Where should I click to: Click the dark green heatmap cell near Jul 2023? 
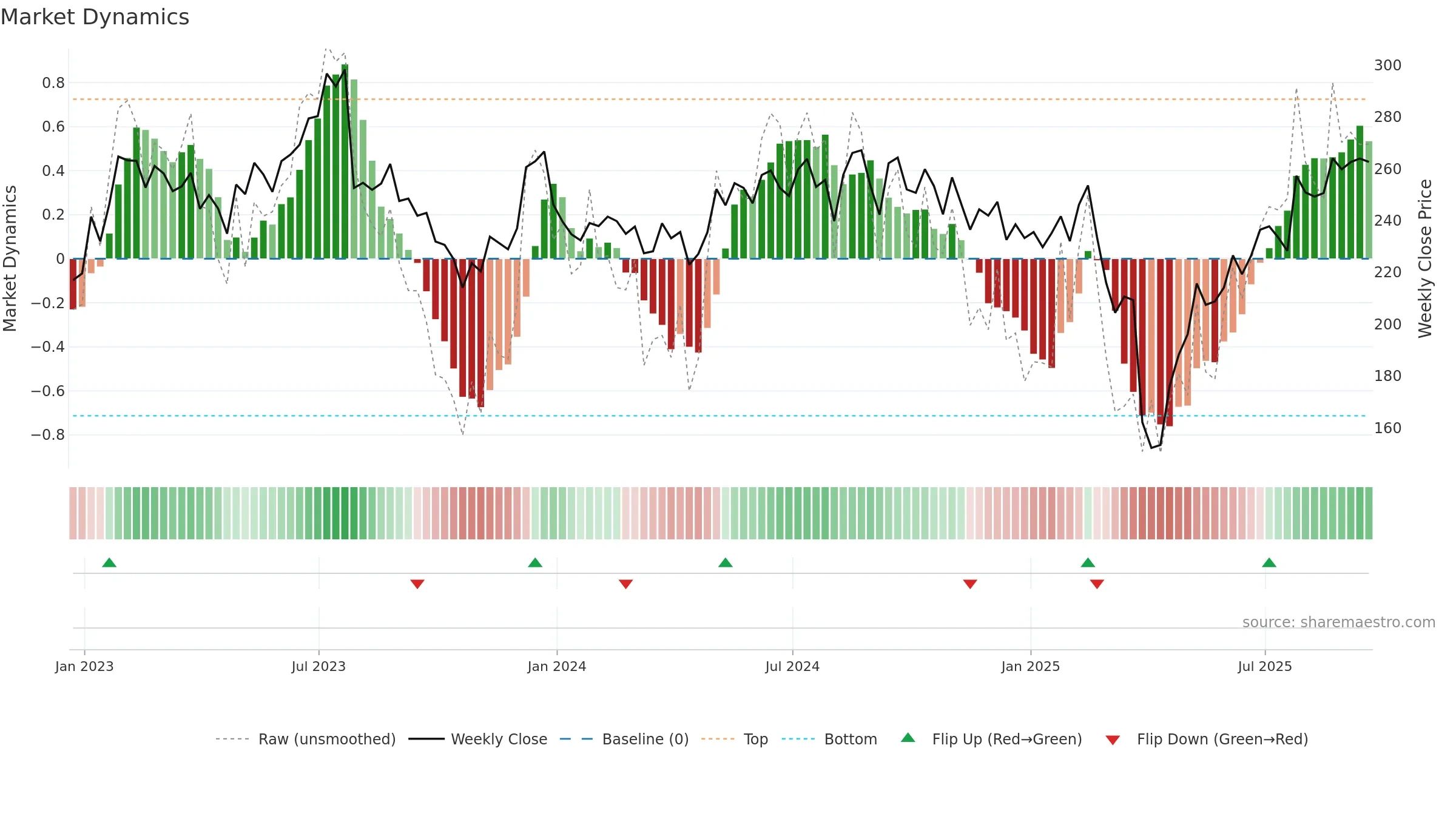(x=345, y=513)
